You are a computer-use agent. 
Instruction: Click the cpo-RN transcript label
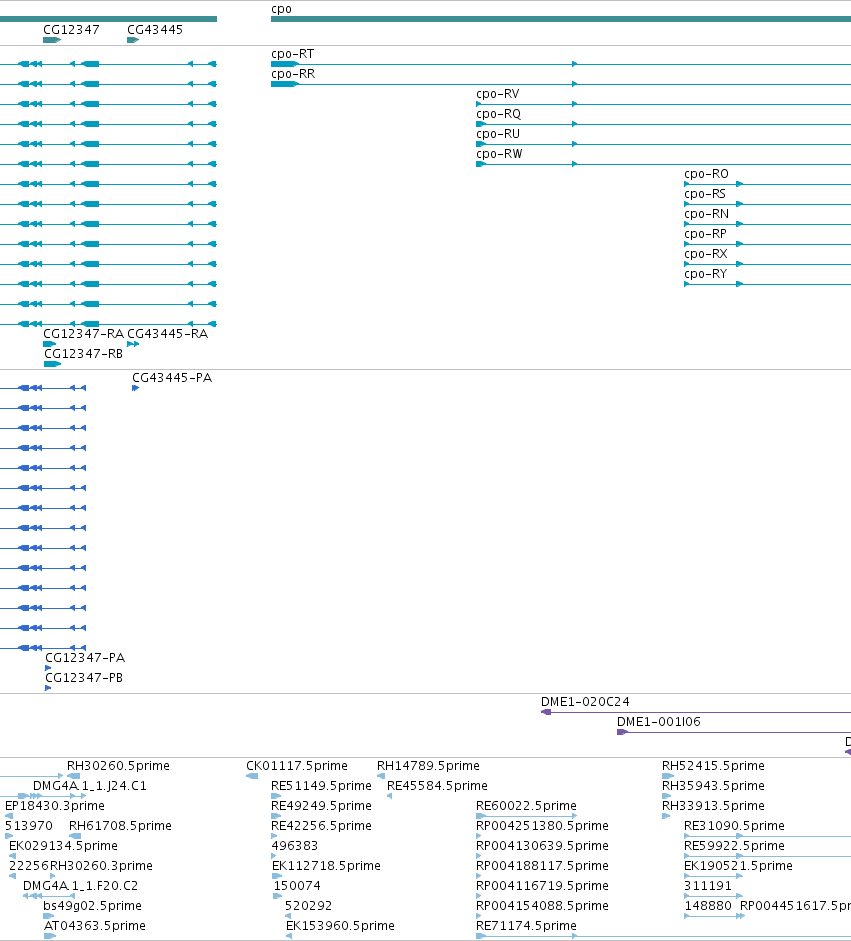tap(706, 214)
